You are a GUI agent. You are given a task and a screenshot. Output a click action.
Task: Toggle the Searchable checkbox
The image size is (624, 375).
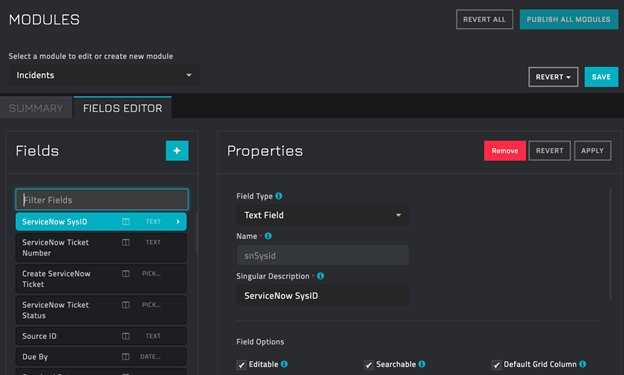tap(369, 365)
